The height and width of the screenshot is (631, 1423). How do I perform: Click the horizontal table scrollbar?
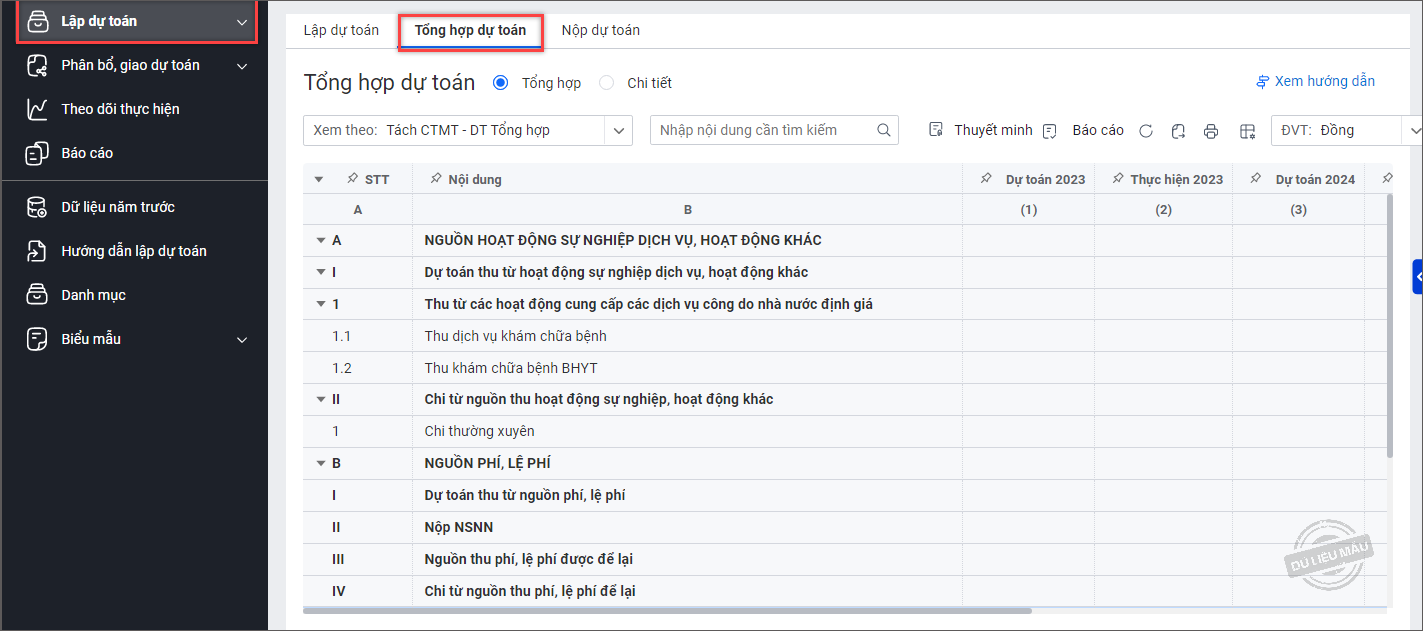click(666, 609)
